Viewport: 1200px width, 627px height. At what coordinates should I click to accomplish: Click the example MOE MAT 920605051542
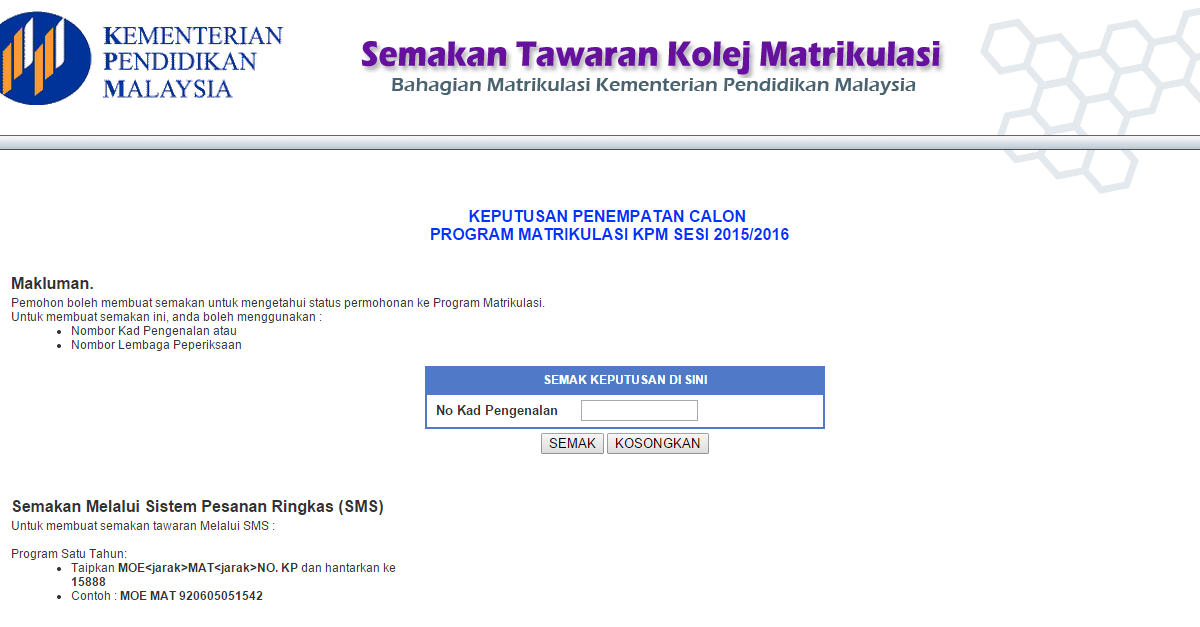pyautogui.click(x=191, y=595)
